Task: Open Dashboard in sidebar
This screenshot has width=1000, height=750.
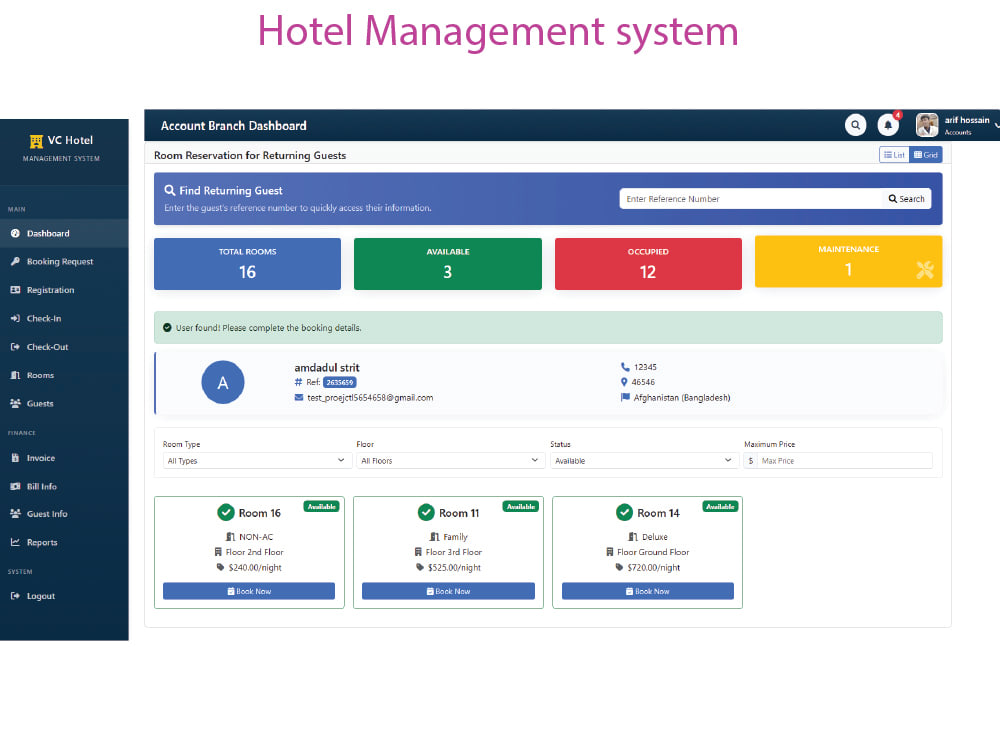Action: pyautogui.click(x=64, y=233)
